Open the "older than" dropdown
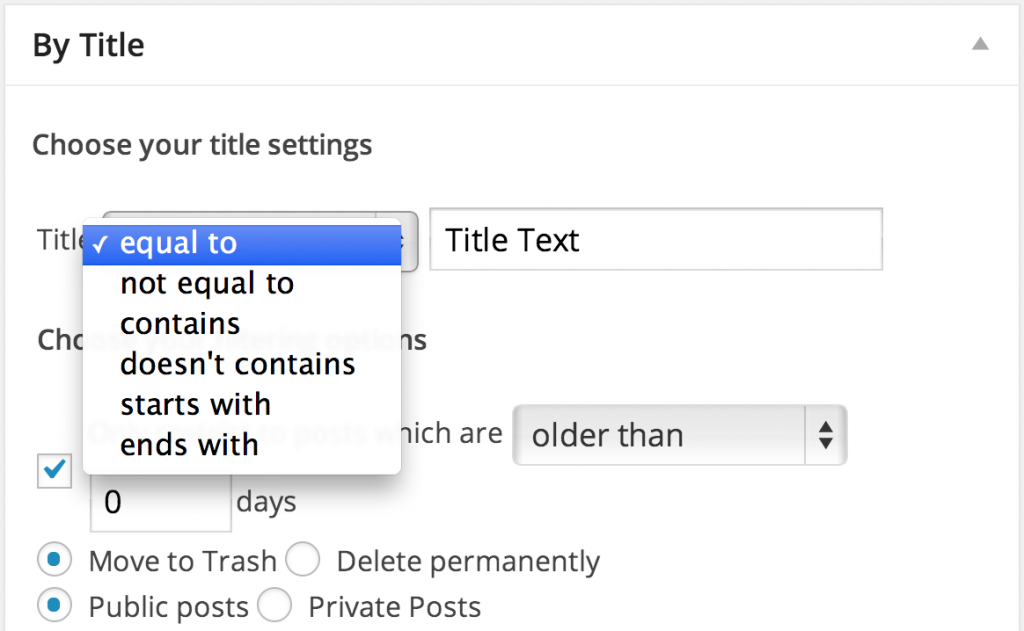Image resolution: width=1024 pixels, height=631 pixels. click(x=679, y=435)
